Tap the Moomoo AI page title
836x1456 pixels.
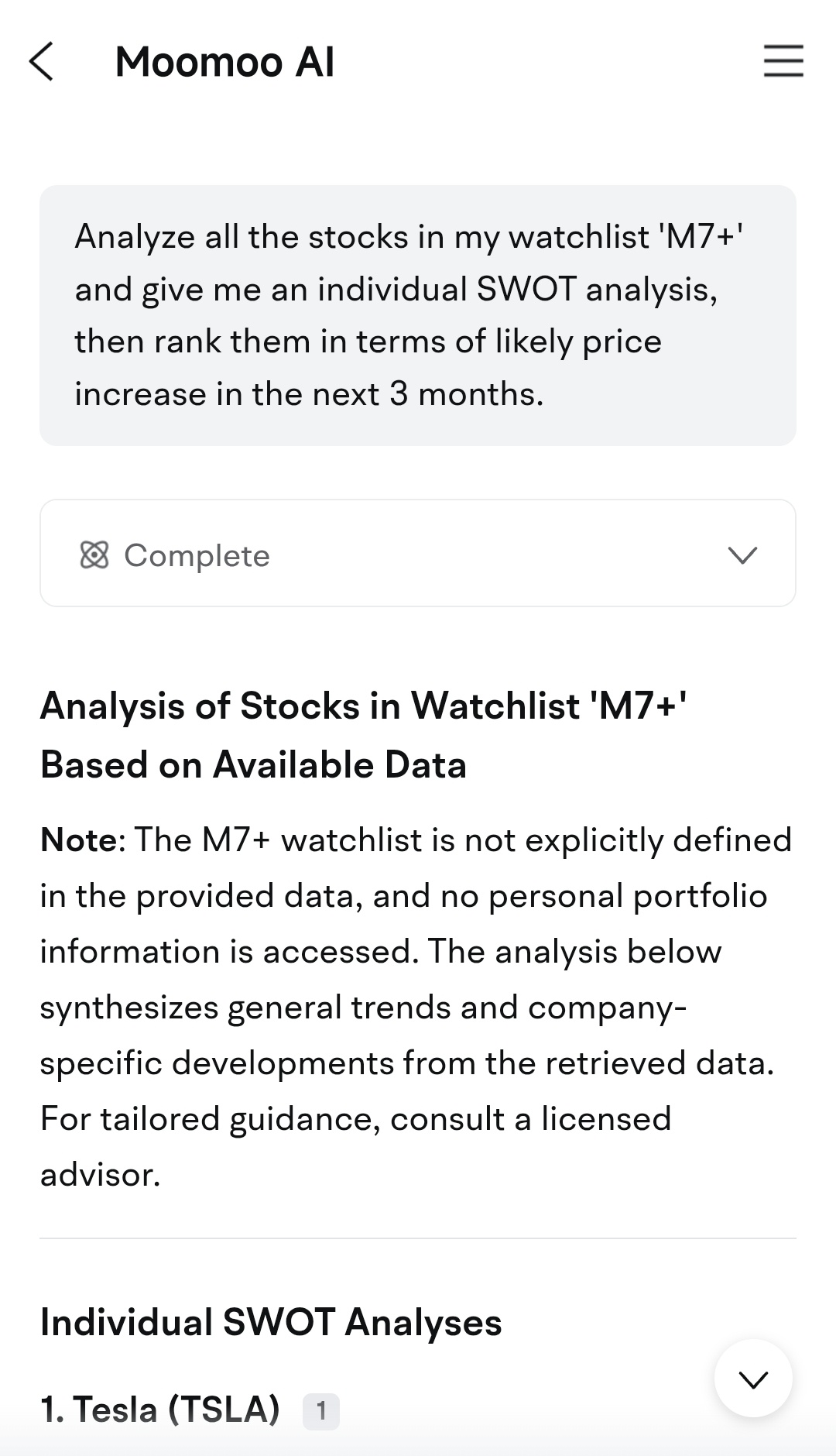tap(224, 62)
